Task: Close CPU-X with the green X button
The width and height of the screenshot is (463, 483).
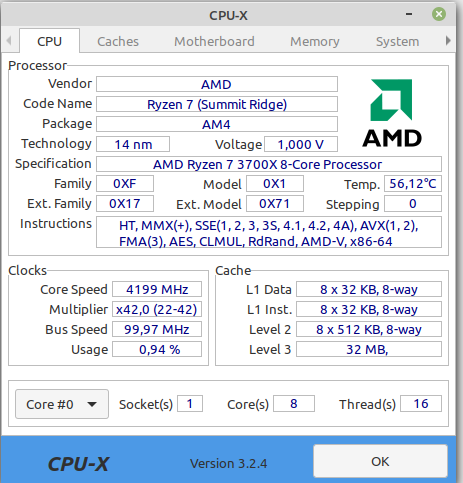Action: pyautogui.click(x=439, y=14)
